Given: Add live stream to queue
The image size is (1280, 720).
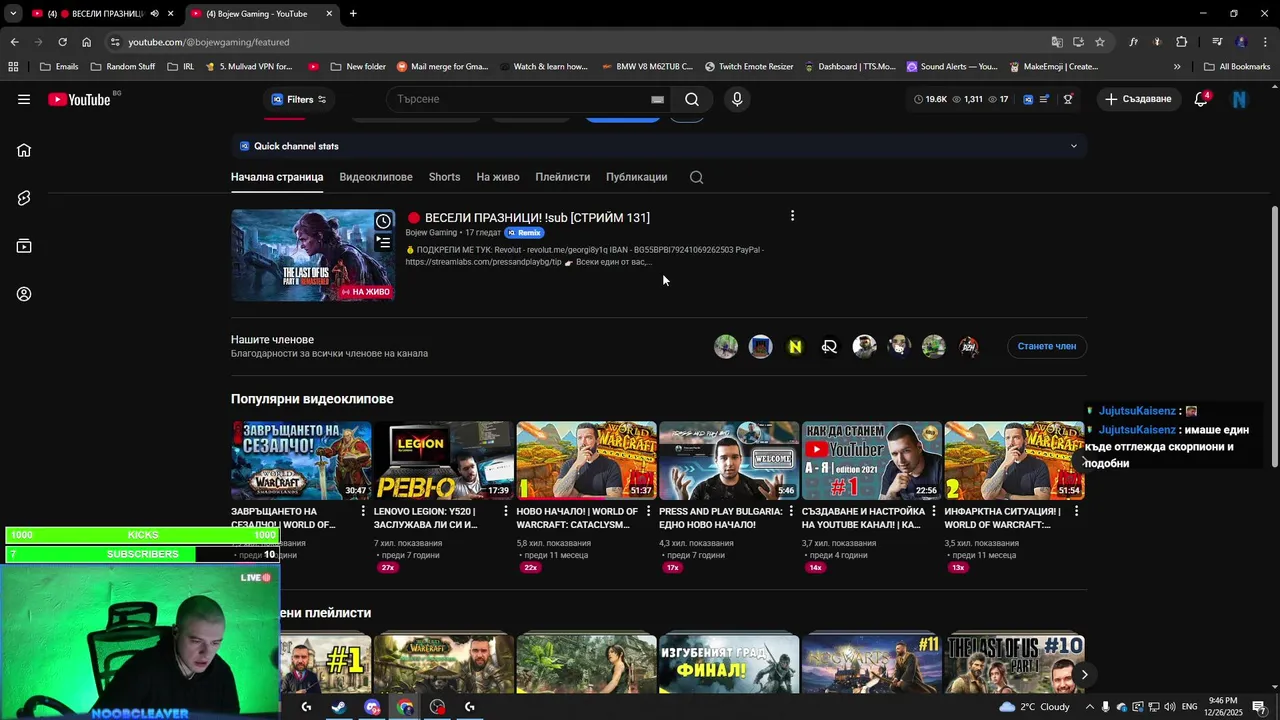Looking at the screenshot, I should click(383, 241).
